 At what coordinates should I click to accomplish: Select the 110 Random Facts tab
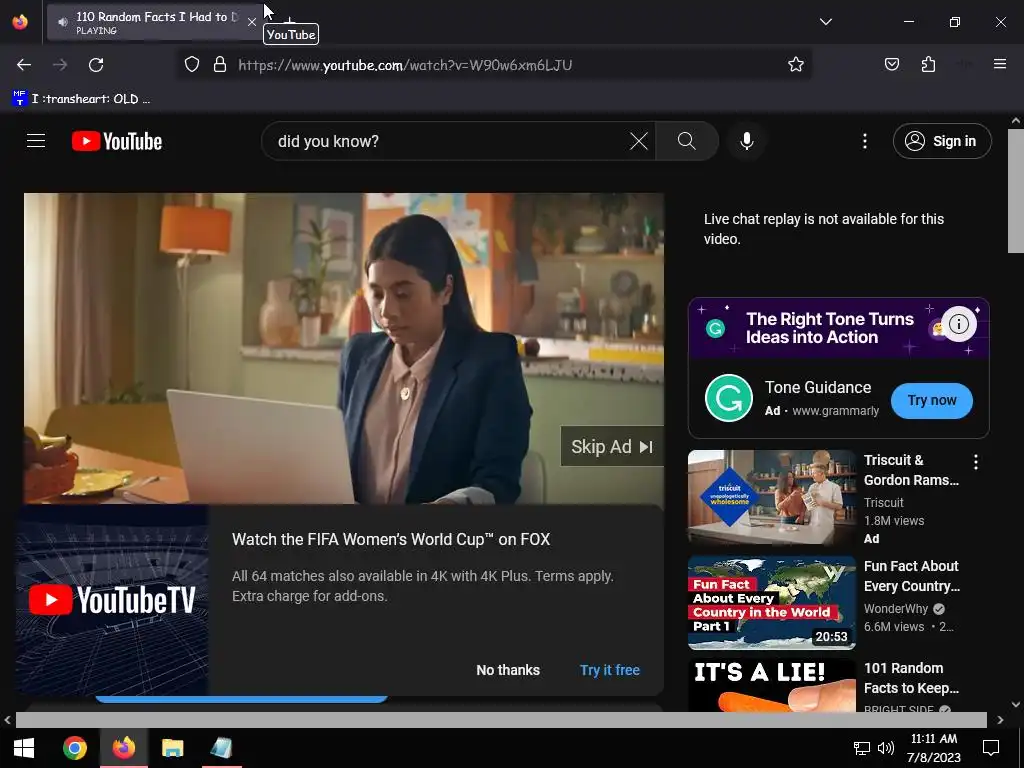pos(155,22)
